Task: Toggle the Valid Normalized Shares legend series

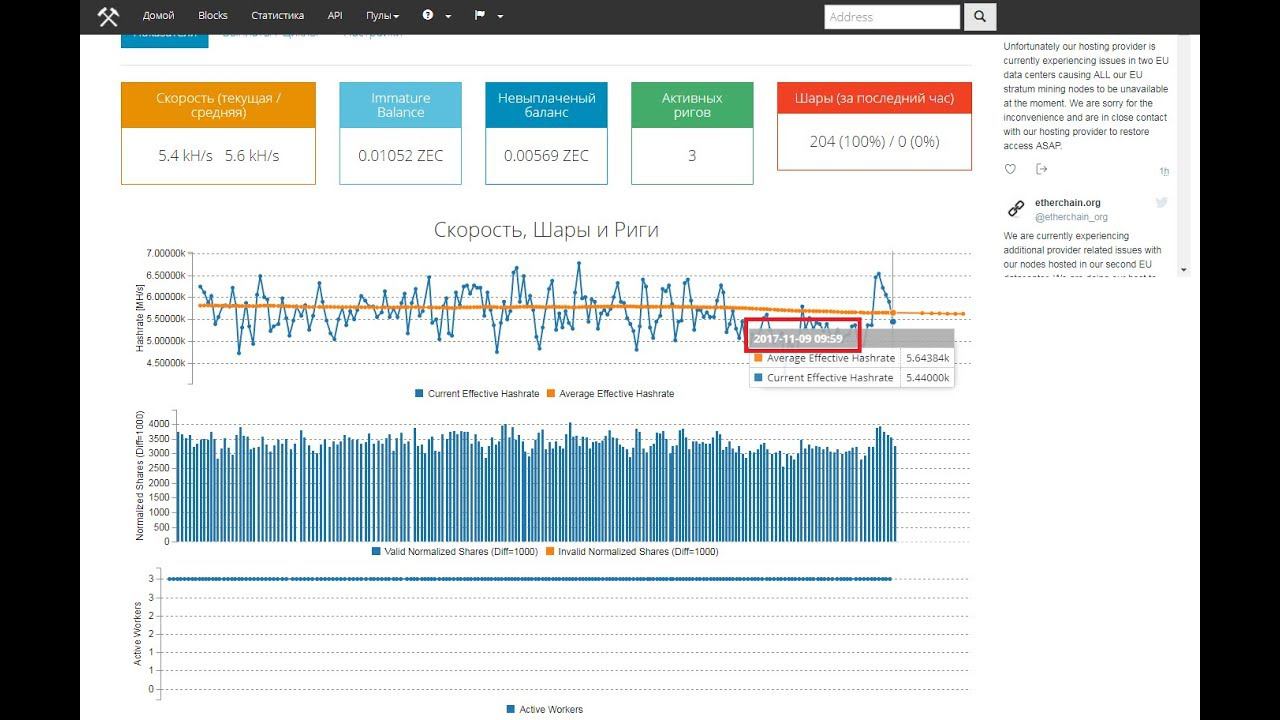Action: pyautogui.click(x=454, y=552)
